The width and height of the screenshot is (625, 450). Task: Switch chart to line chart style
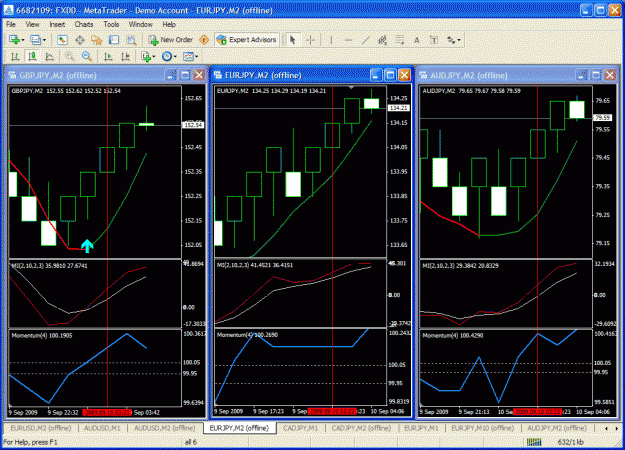(x=49, y=57)
